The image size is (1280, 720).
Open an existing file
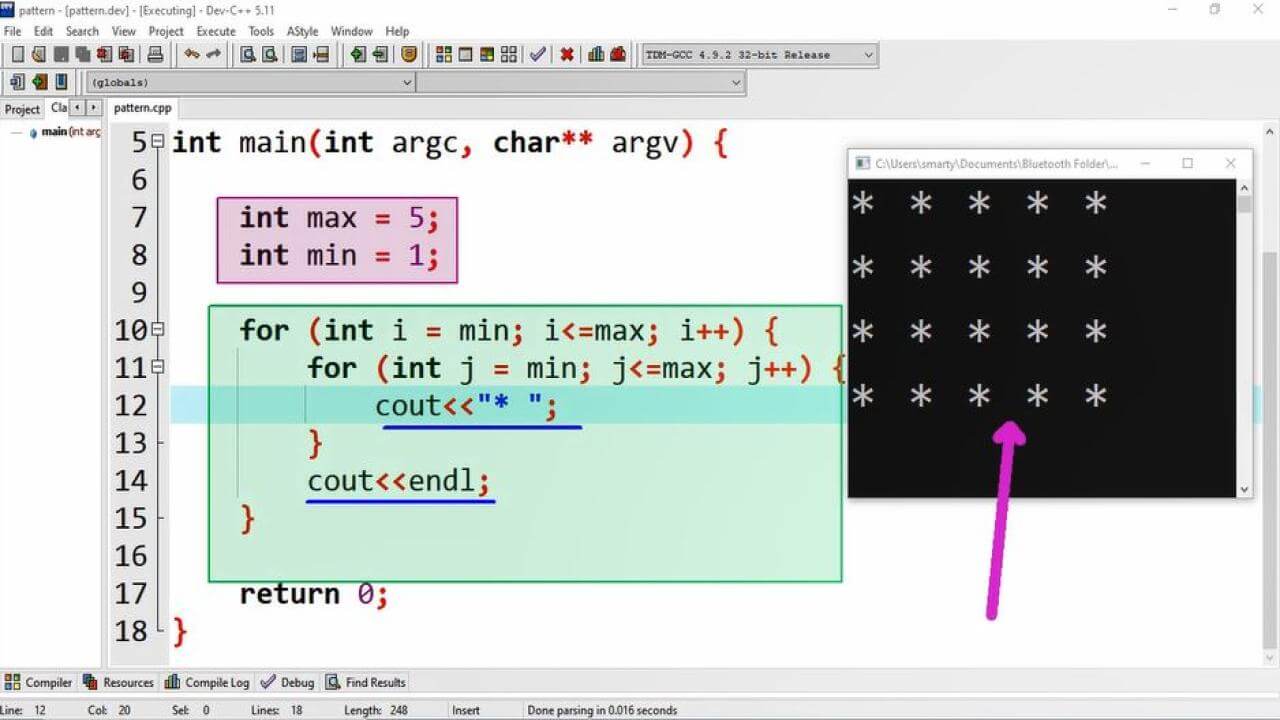tap(40, 54)
